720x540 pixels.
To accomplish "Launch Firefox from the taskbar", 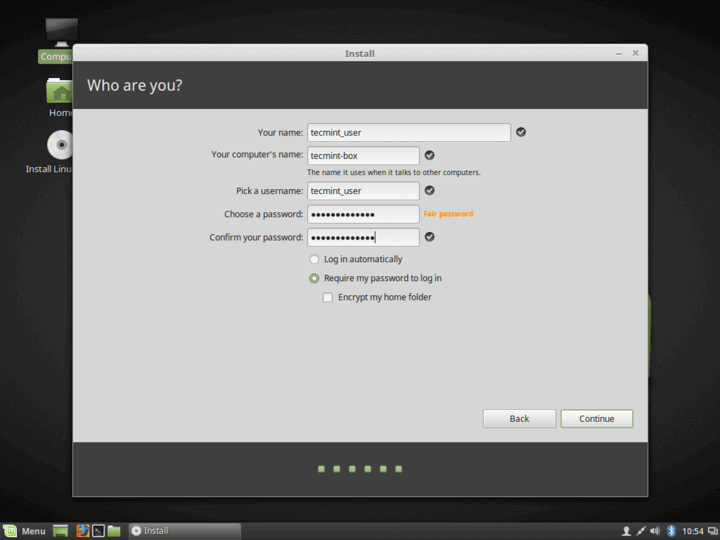I will (x=83, y=531).
